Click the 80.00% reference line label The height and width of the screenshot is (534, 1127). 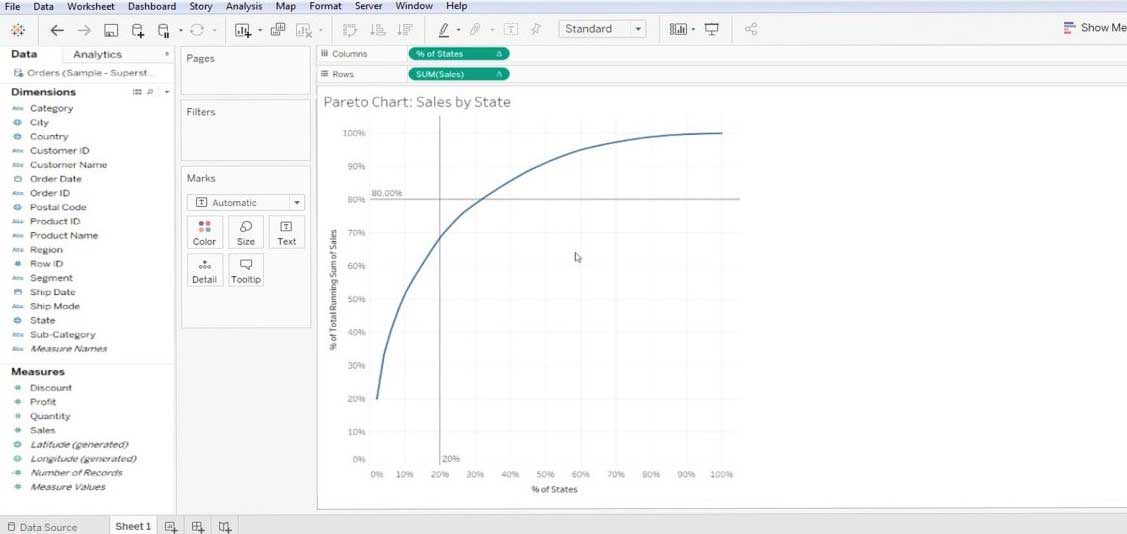tap(387, 193)
